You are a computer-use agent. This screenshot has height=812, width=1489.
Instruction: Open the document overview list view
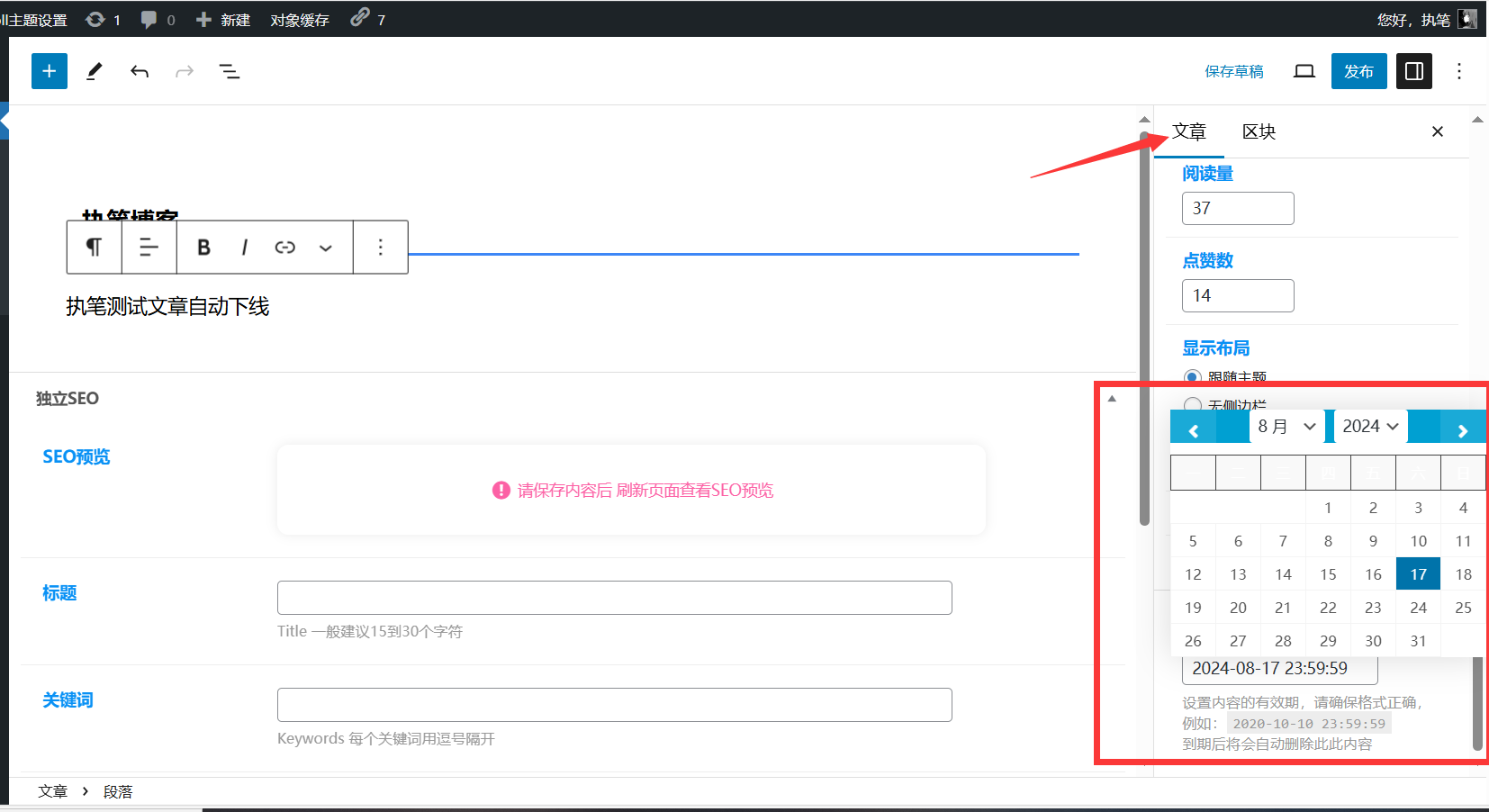(230, 71)
